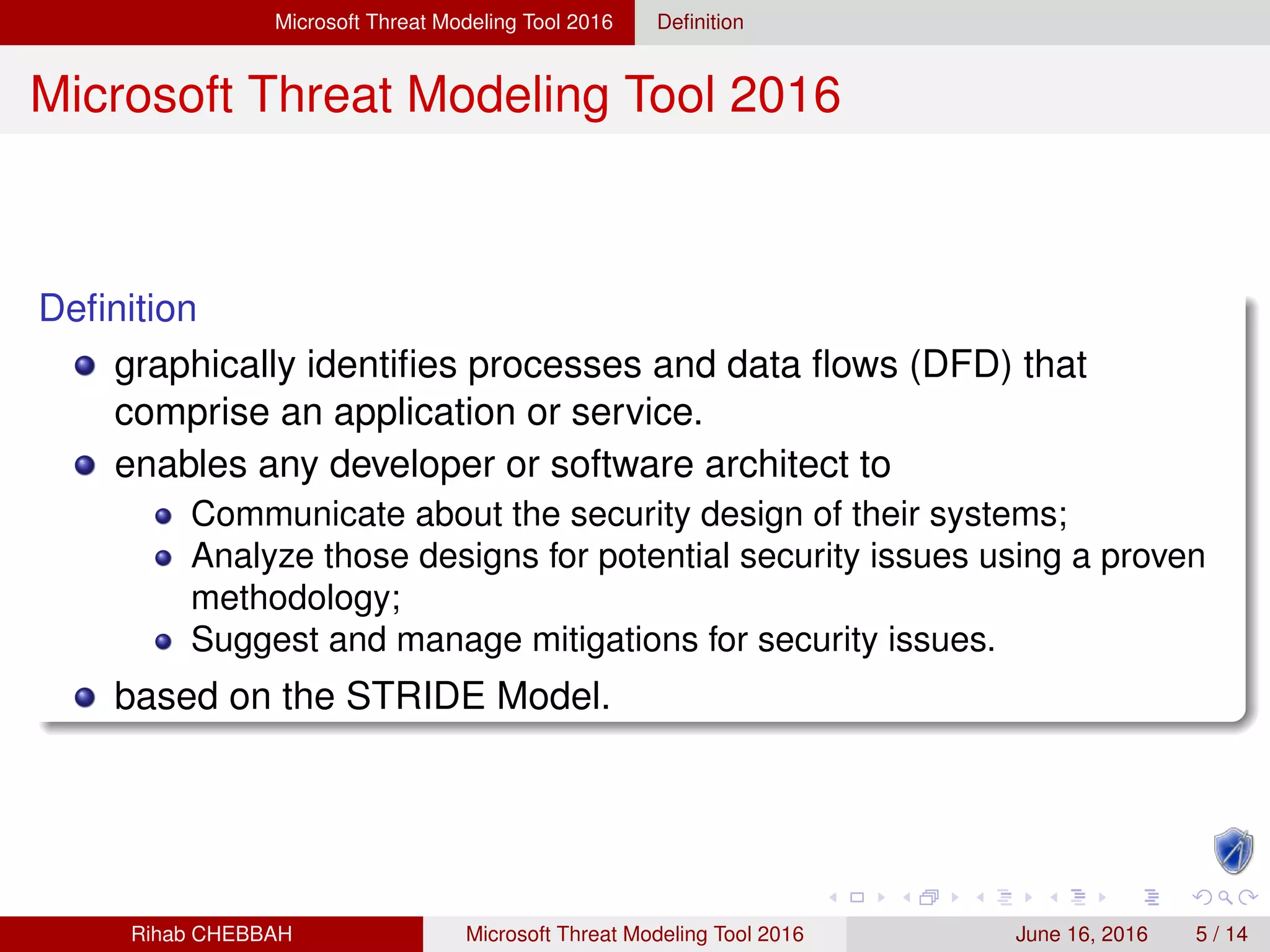
Task: Select the go-back curved arrow icon
Action: [1202, 897]
